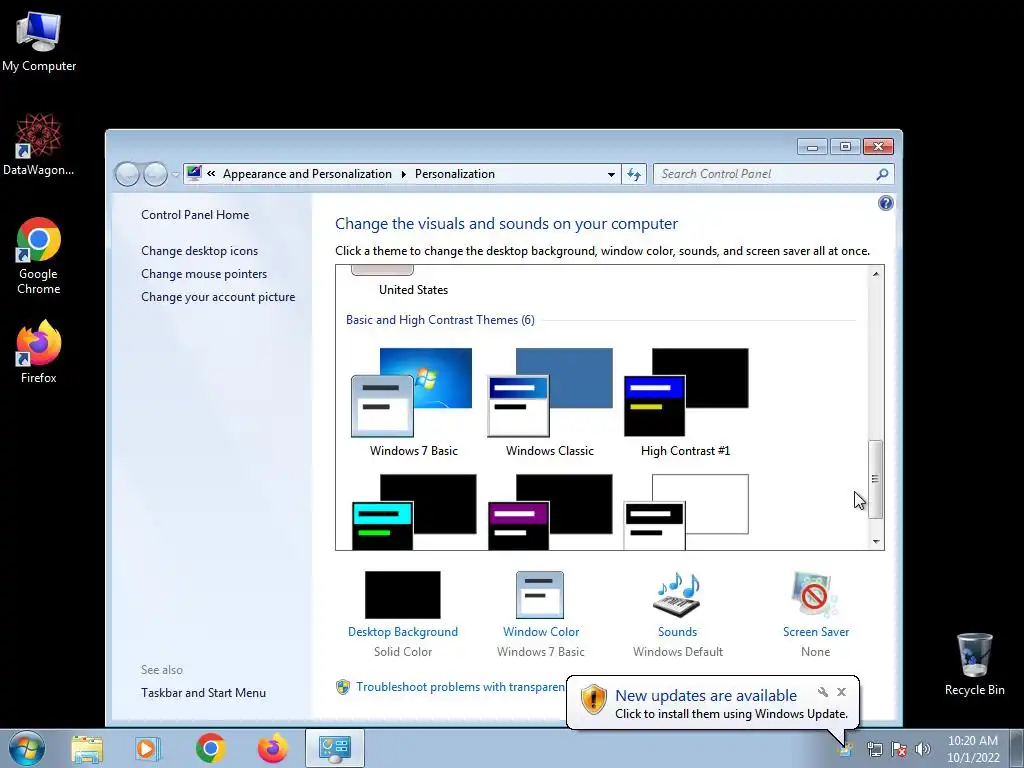The width and height of the screenshot is (1024, 768).
Task: Click the Back navigation arrow
Action: pos(127,174)
